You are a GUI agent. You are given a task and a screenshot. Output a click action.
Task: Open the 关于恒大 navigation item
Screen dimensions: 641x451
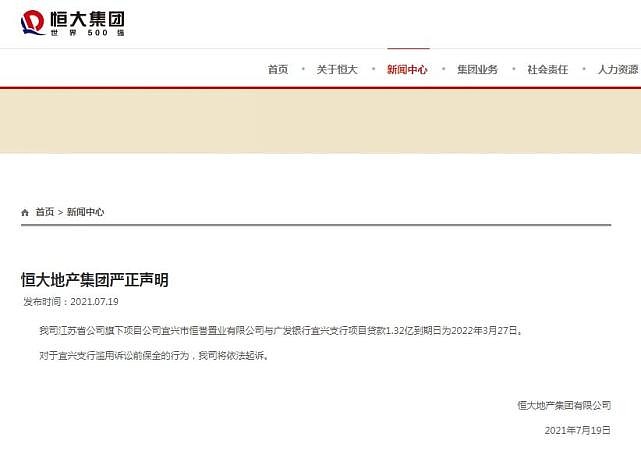pos(337,70)
